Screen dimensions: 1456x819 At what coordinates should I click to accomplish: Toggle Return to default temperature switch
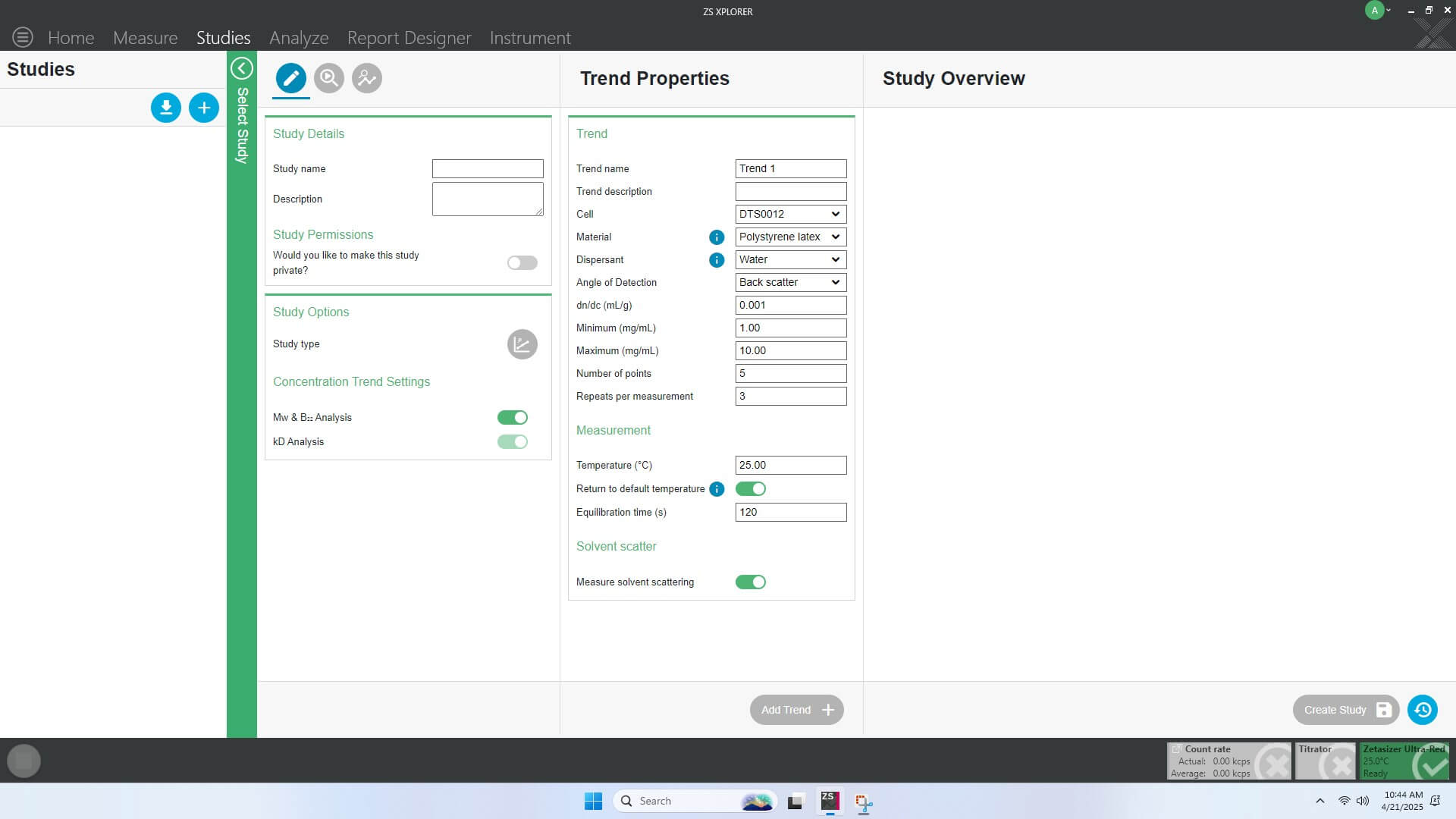click(751, 489)
